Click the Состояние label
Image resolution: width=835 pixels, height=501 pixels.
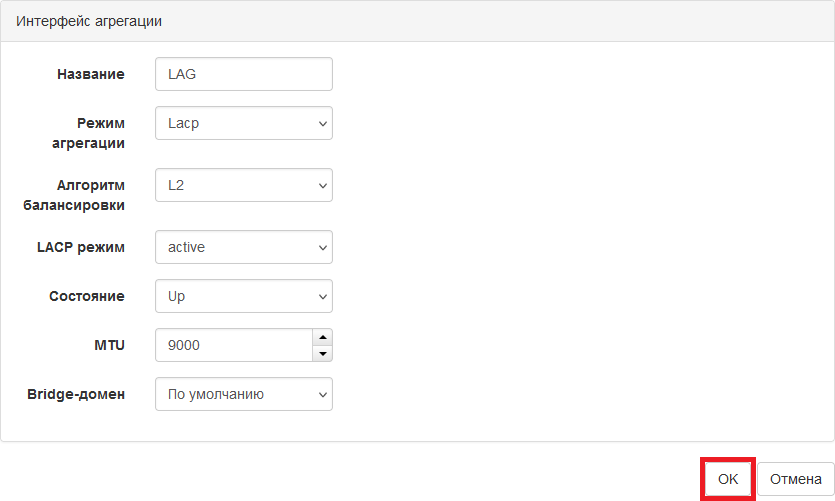tap(87, 296)
